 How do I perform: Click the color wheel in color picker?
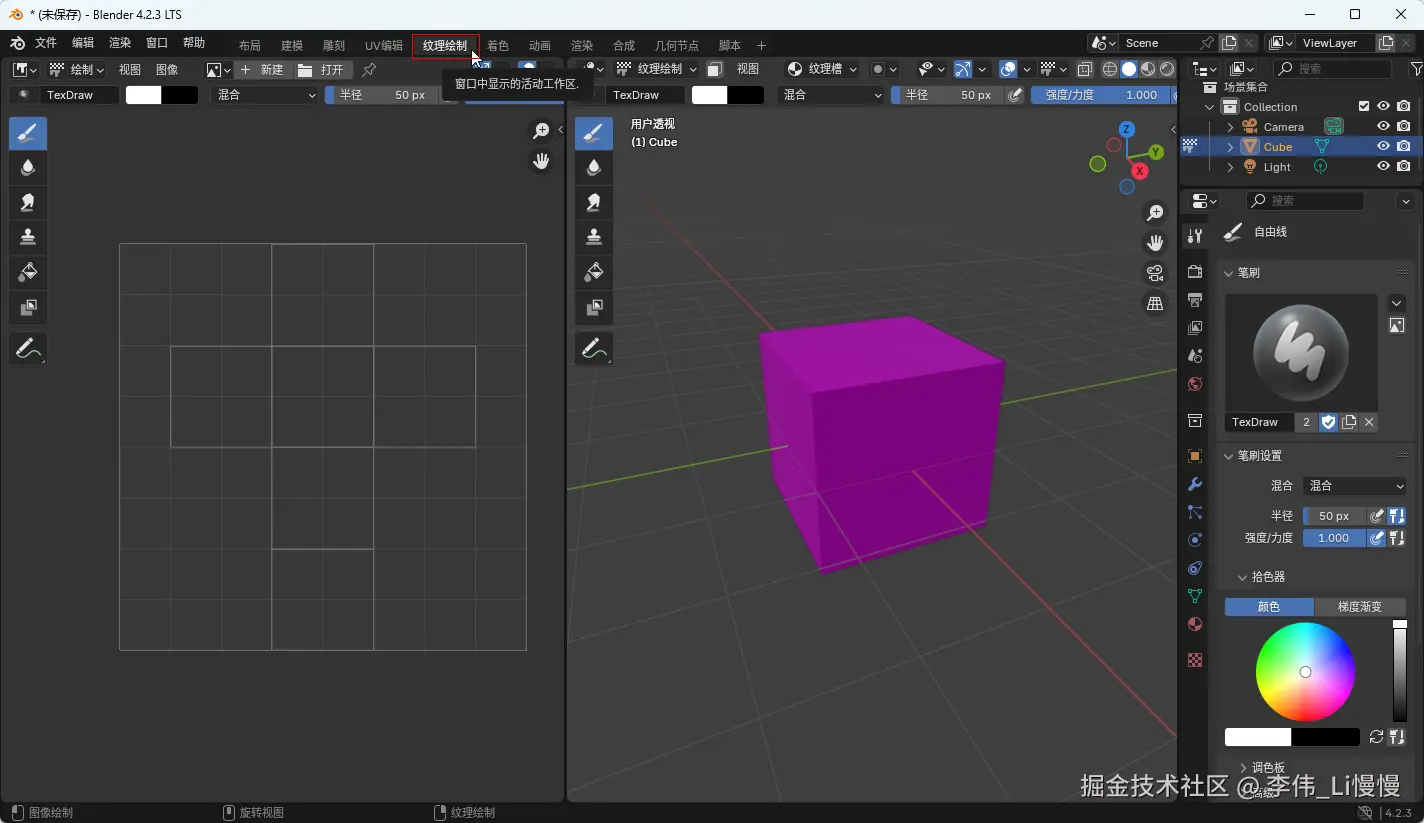(1305, 672)
